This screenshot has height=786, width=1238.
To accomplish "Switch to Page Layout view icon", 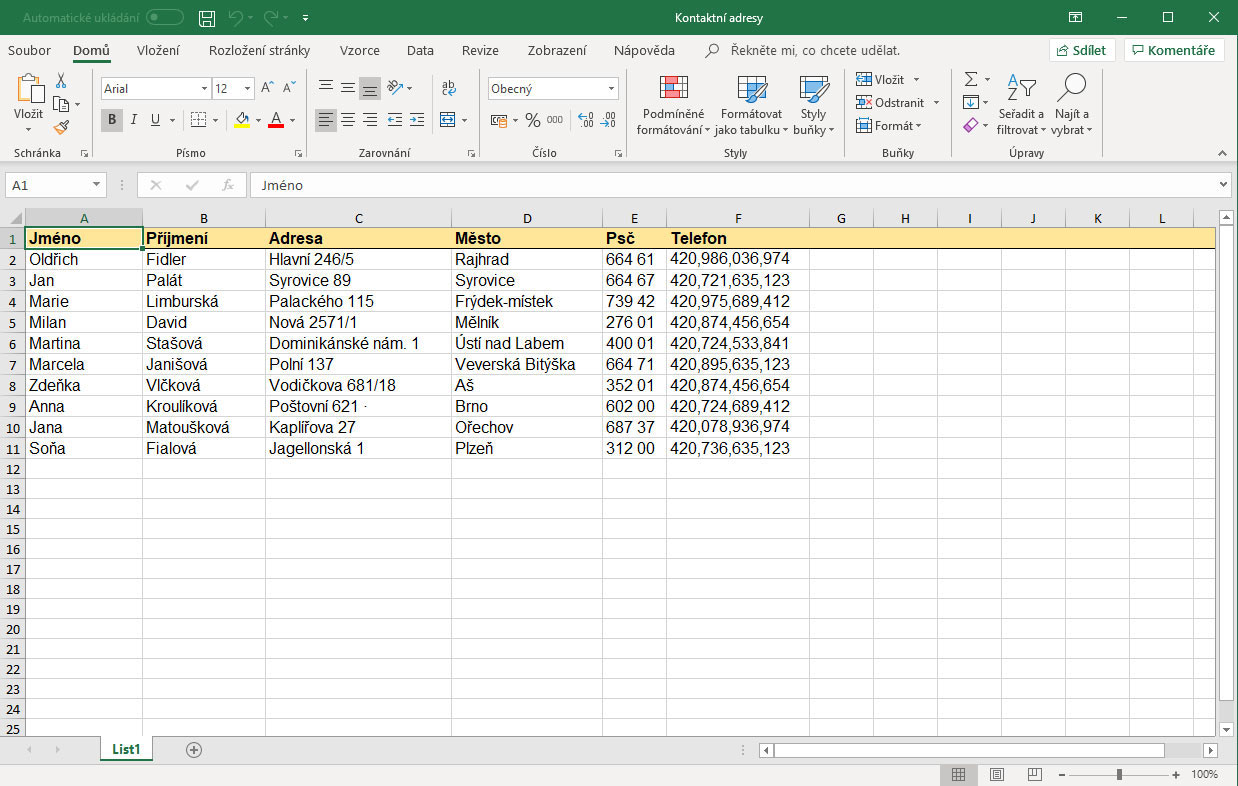I will point(996,774).
